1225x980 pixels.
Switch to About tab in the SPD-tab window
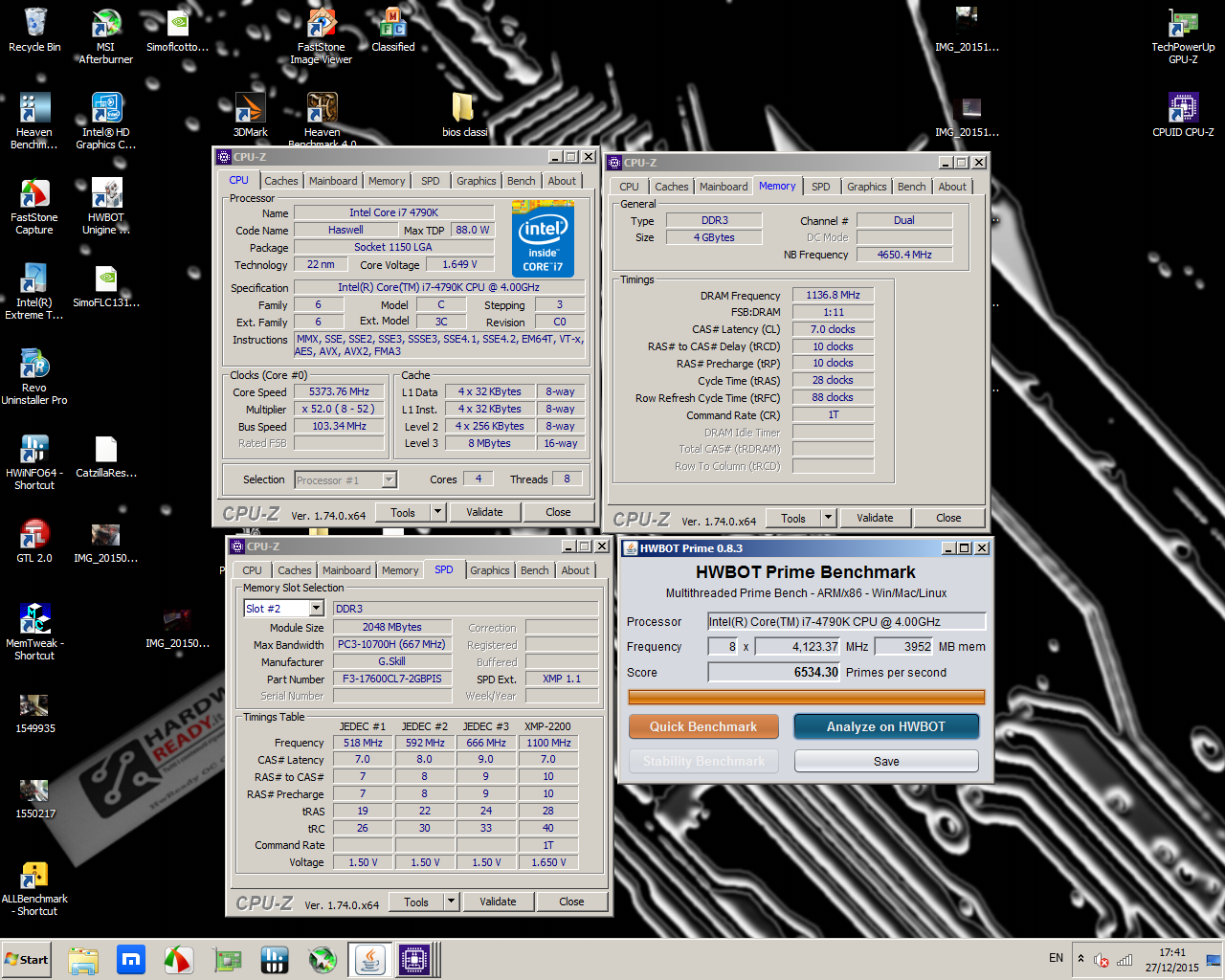tap(575, 570)
